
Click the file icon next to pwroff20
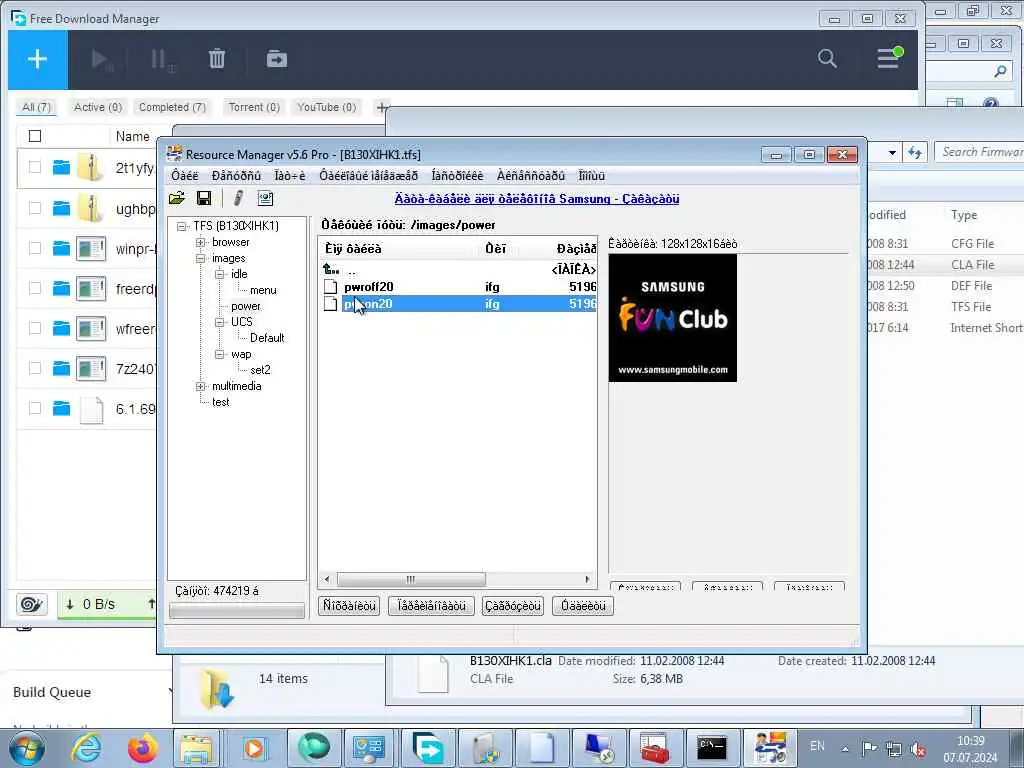331,287
